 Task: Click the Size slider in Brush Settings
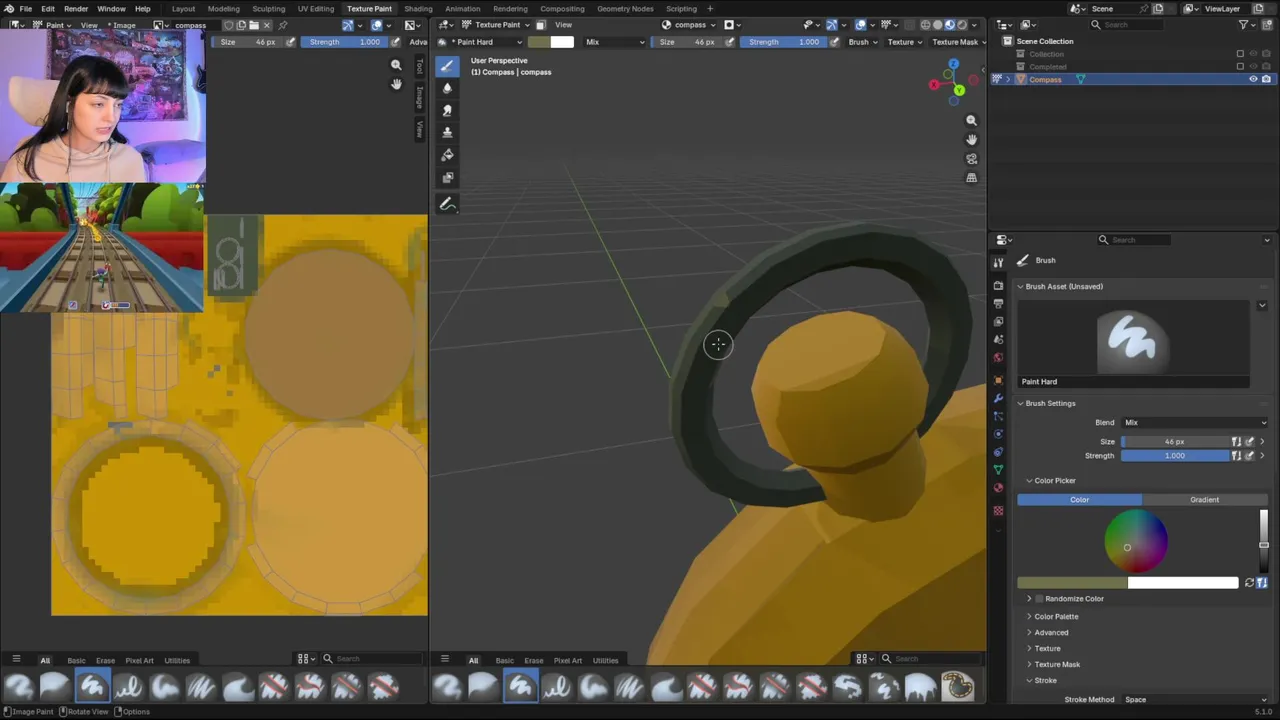pos(1175,441)
